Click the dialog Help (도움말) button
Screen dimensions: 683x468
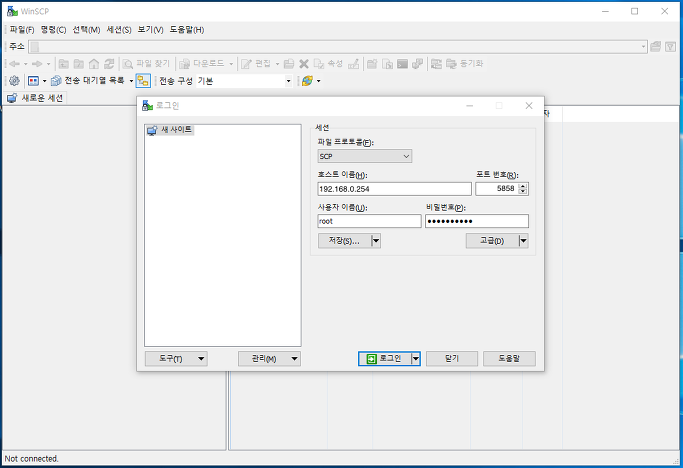(509, 359)
